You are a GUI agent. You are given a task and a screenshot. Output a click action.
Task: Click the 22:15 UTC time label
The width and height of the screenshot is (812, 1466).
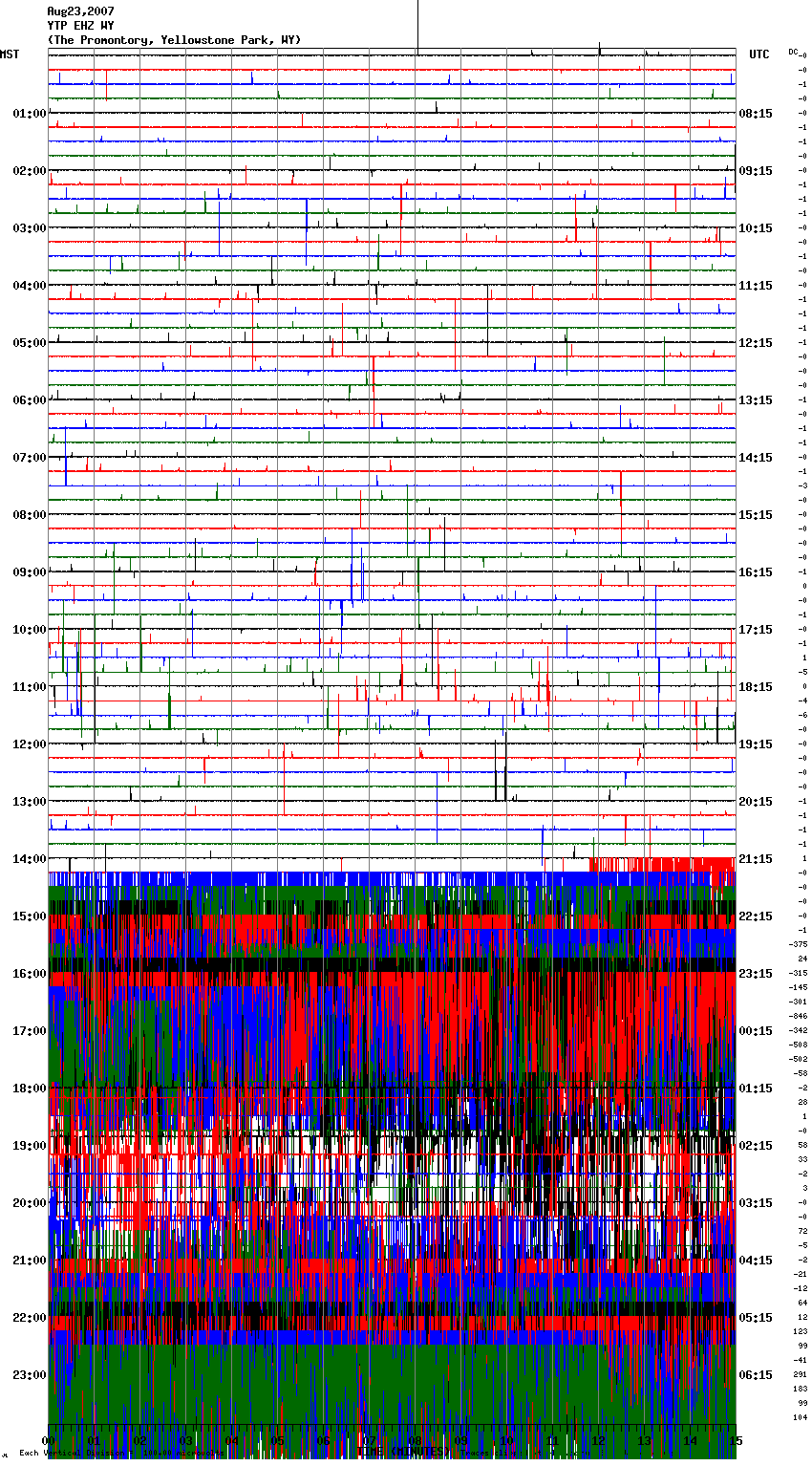click(x=756, y=916)
